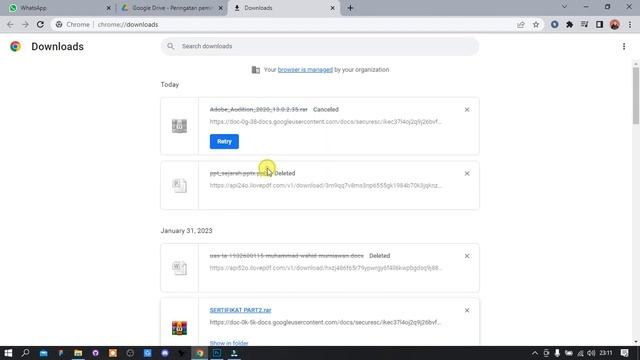Click the magnifier icon in search downloads

(171, 46)
